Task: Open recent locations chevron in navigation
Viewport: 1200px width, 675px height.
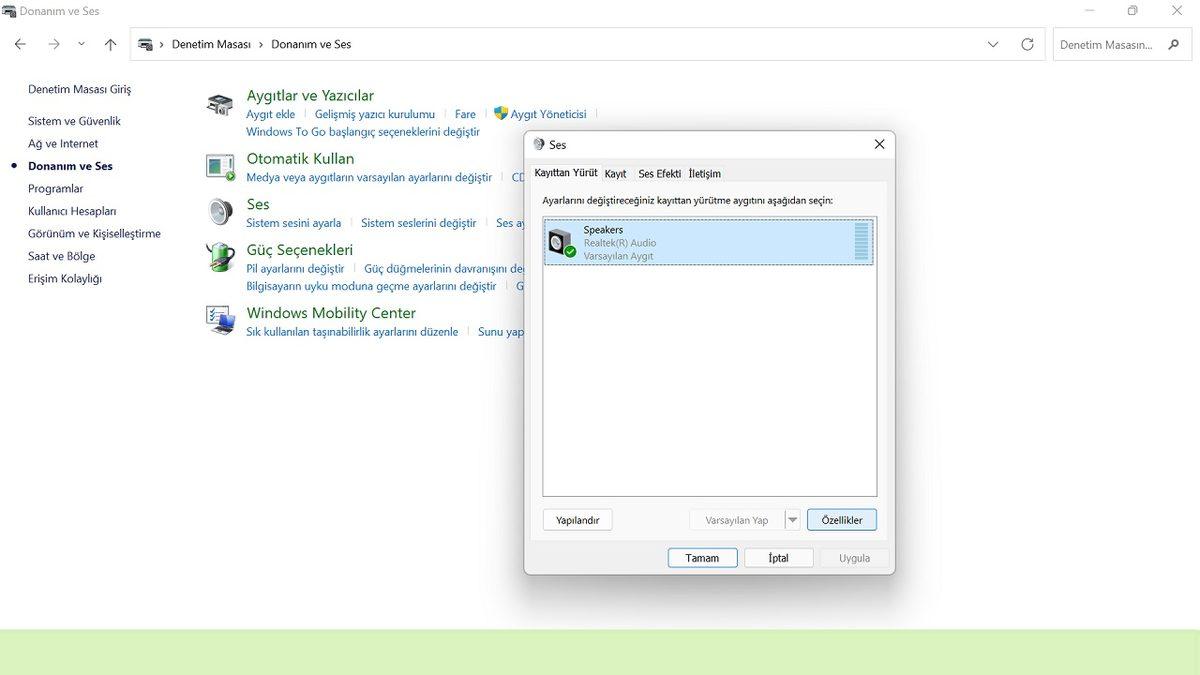Action: click(81, 45)
